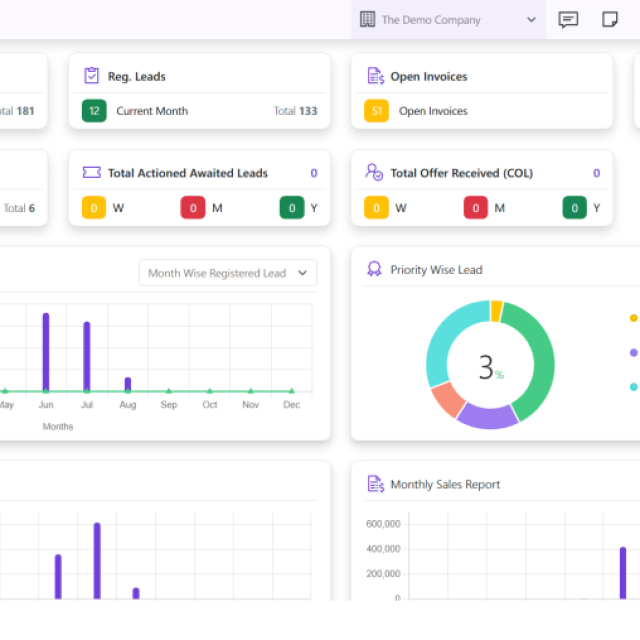Click the 600,000 axis label
Viewport: 640px width, 640px height.
(383, 524)
